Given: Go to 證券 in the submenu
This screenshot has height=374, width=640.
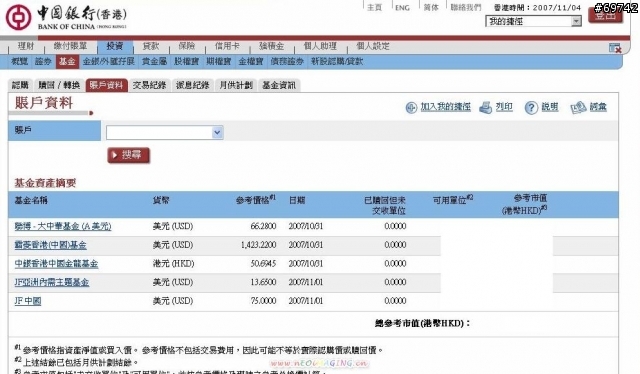Looking at the screenshot, I should click(x=43, y=61).
